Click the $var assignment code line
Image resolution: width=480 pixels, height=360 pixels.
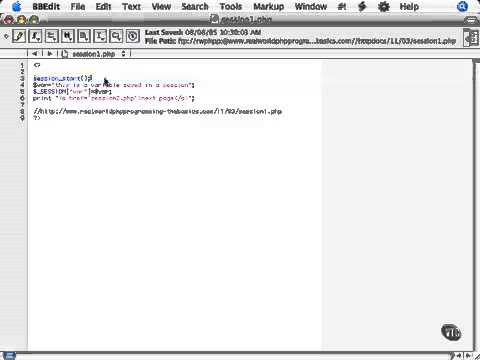coord(114,85)
